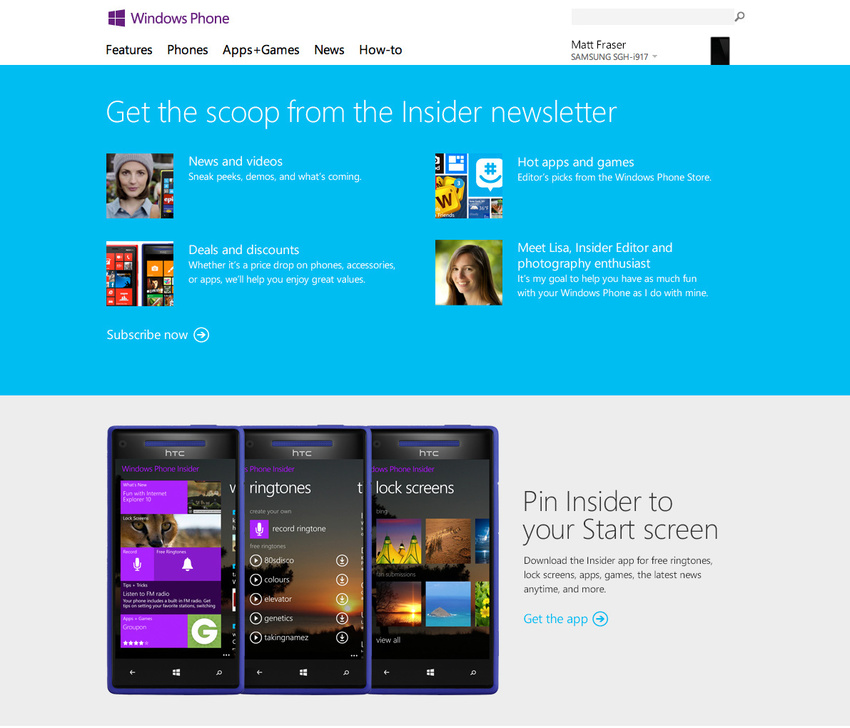Click the Get the app link
The image size is (850, 728).
point(556,619)
